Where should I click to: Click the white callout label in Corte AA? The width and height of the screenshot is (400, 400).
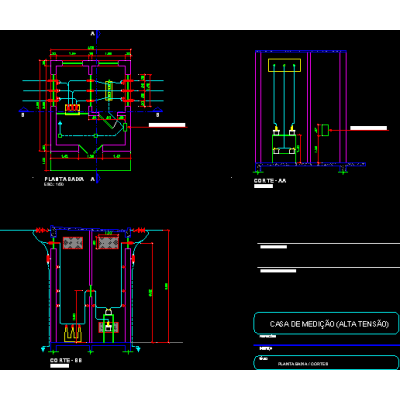(x=368, y=128)
